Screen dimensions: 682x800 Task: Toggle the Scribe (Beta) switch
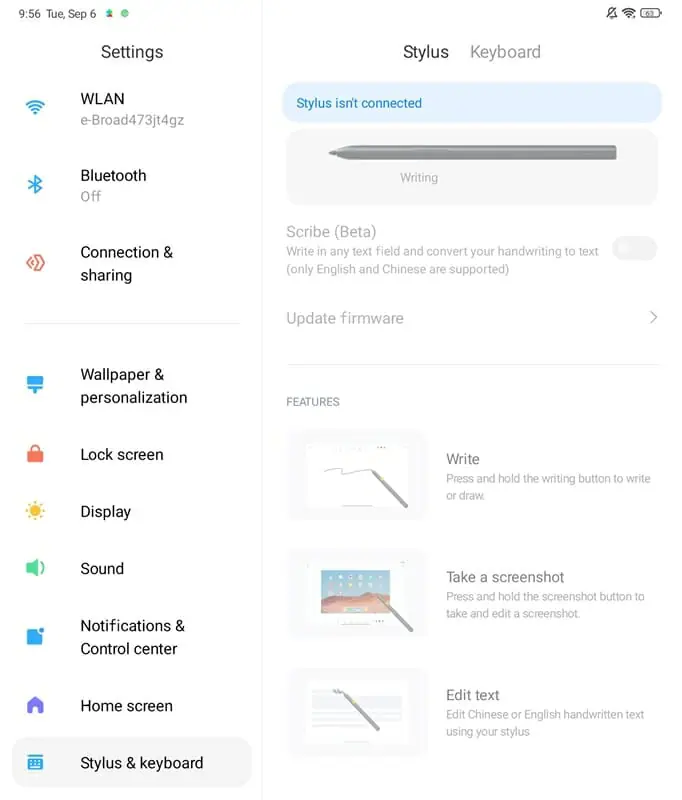(x=634, y=249)
